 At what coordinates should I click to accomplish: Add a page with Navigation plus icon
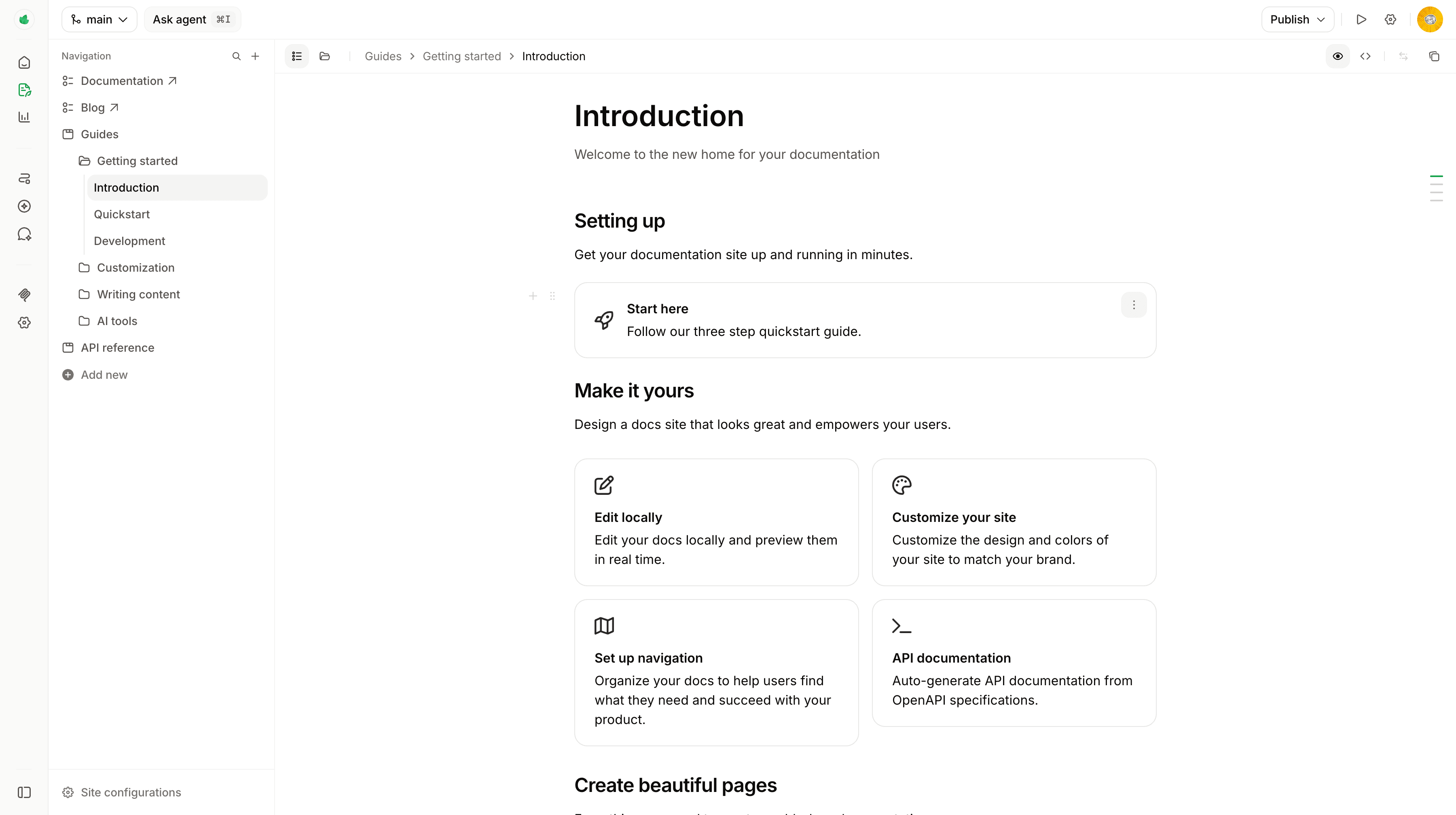click(x=255, y=56)
